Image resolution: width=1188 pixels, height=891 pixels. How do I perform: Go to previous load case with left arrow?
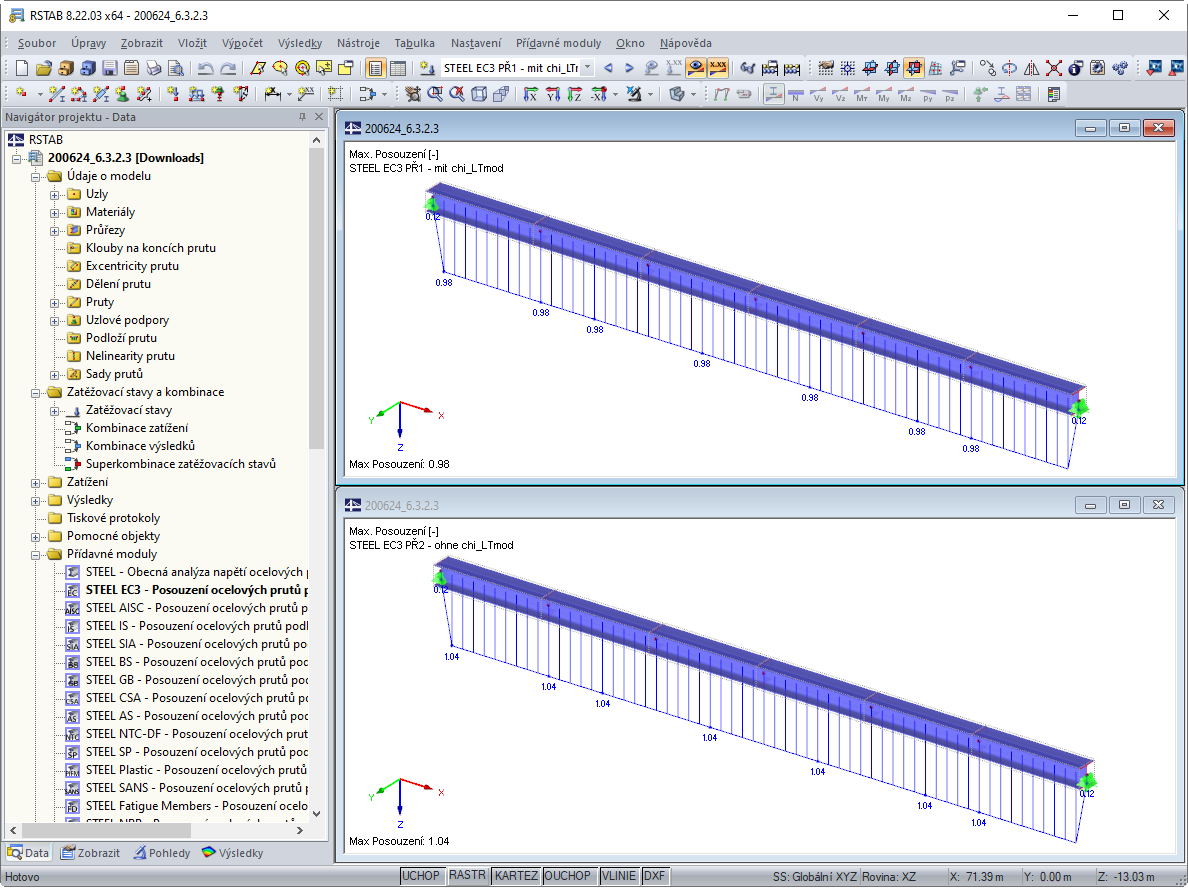(608, 68)
